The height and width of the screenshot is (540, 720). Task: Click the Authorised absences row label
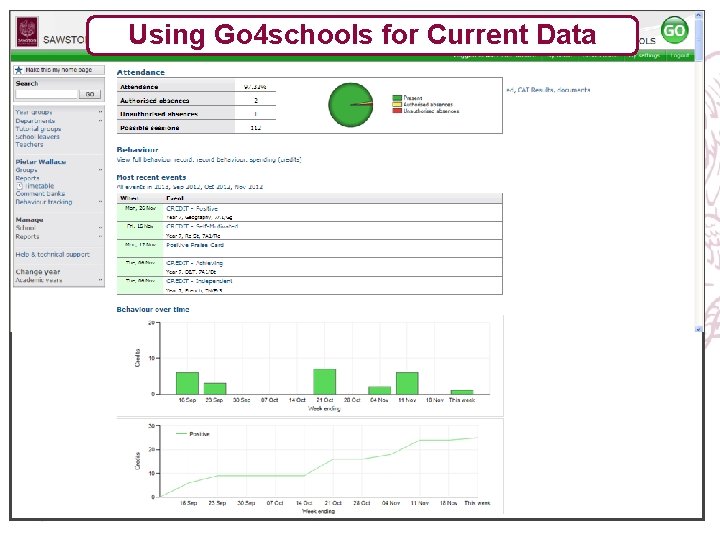coord(155,101)
